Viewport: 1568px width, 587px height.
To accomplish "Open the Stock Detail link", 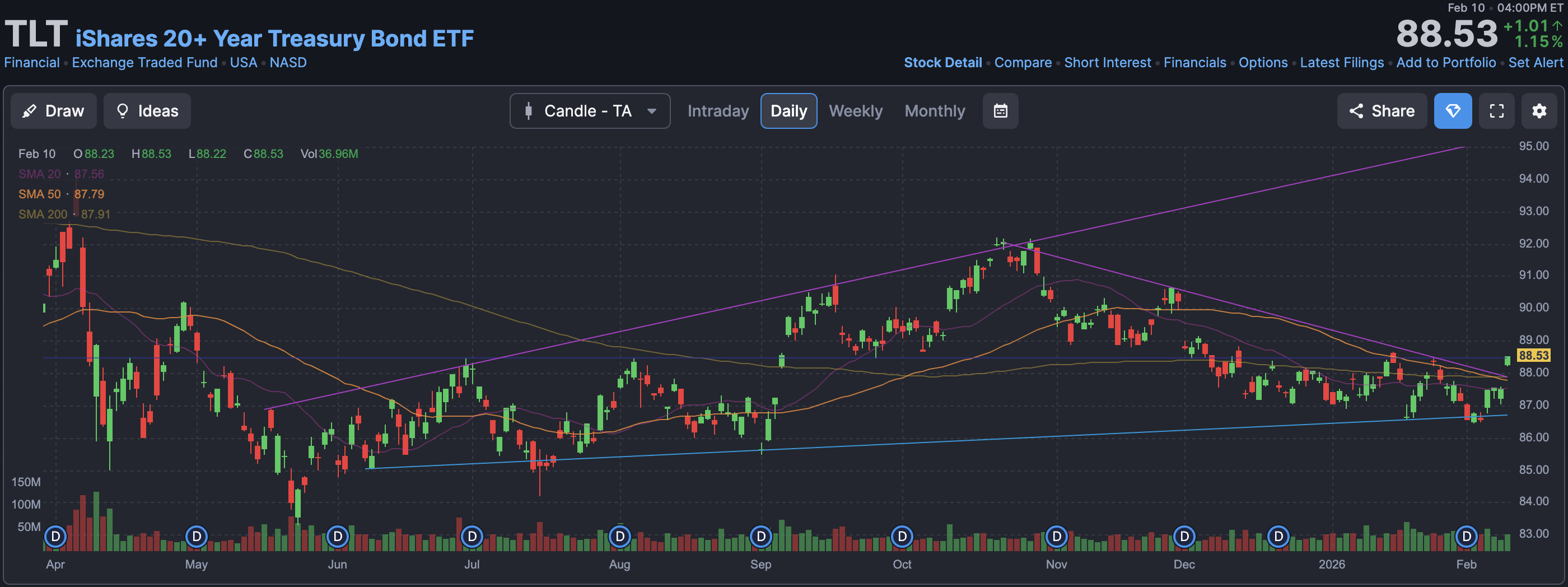I will pos(942,63).
